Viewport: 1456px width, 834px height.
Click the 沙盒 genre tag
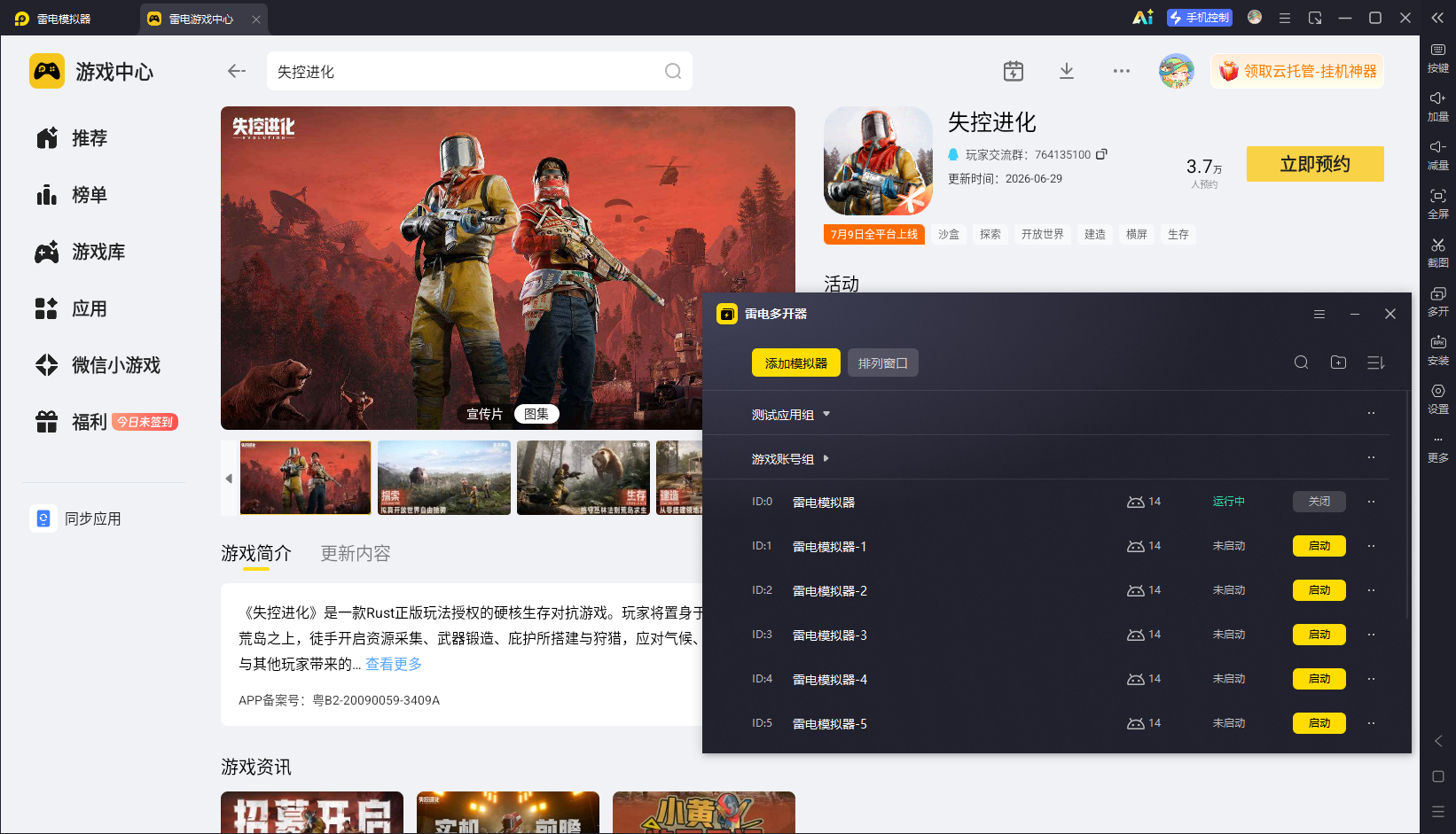coord(949,234)
